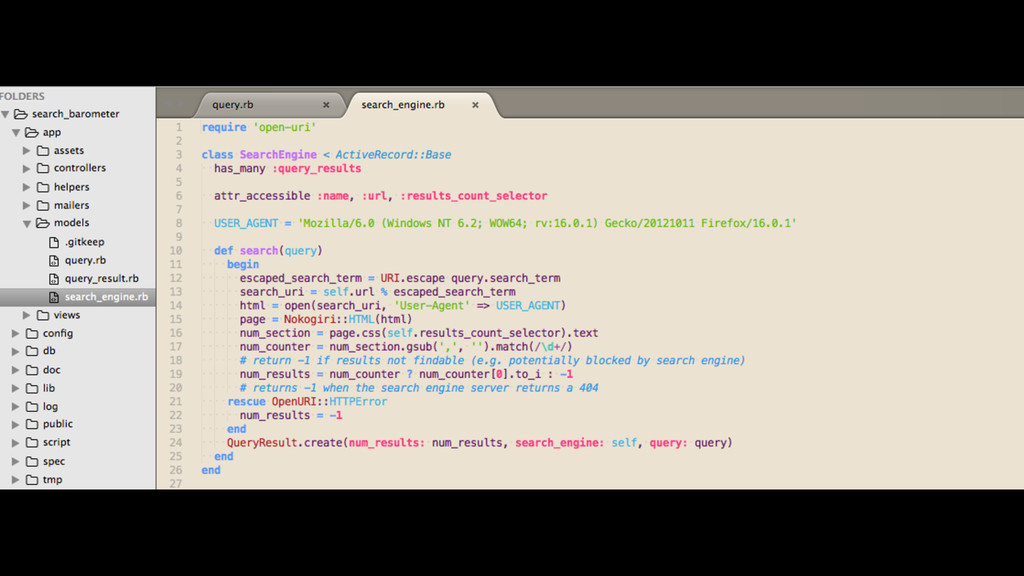Switch to the query.rb tab
1024x576 pixels.
click(268, 104)
